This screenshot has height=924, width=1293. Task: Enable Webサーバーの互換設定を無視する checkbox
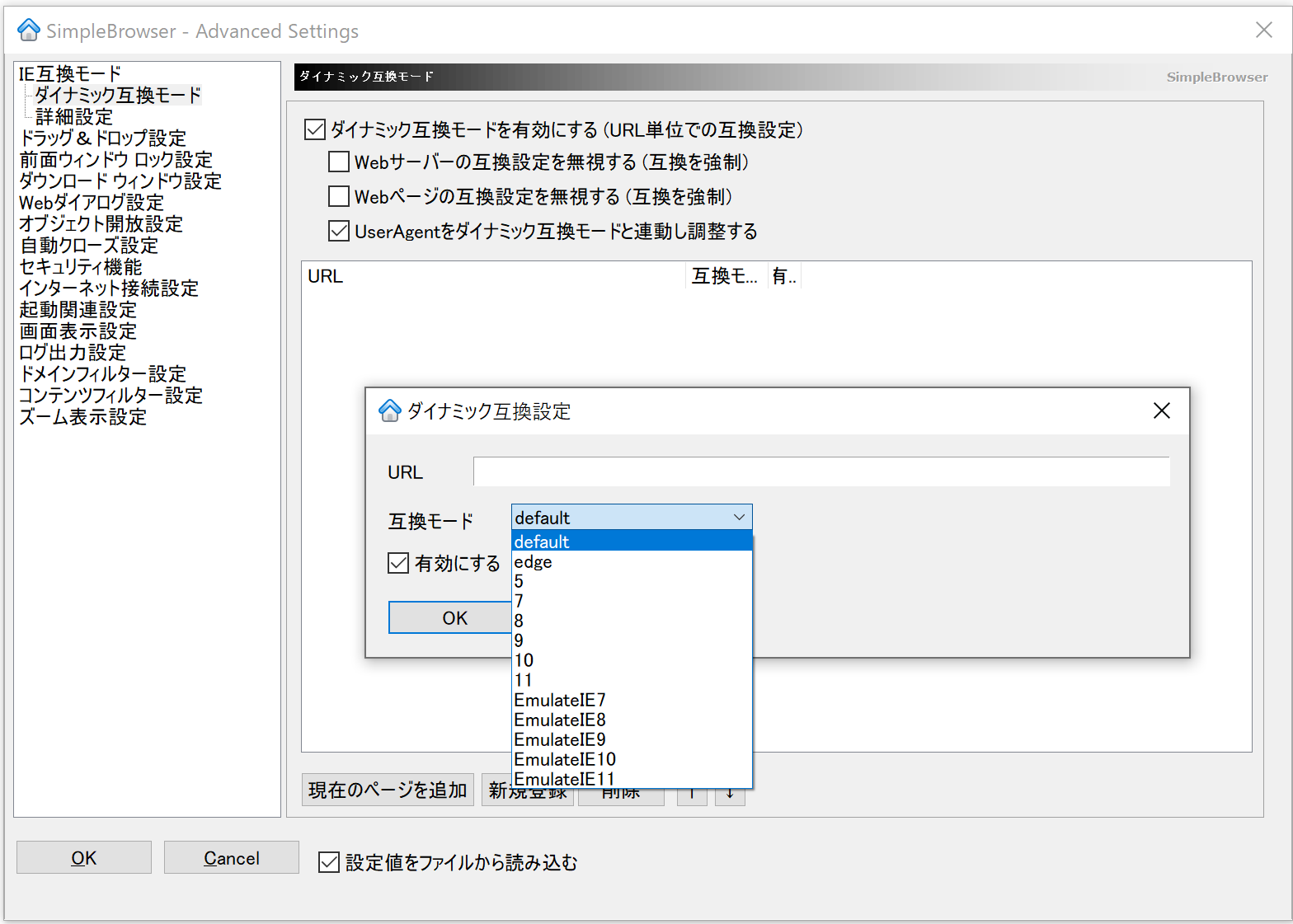tap(339, 162)
